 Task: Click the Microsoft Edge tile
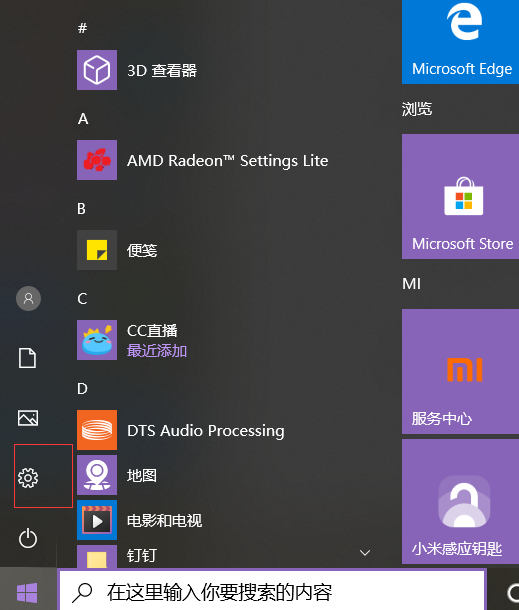460,42
